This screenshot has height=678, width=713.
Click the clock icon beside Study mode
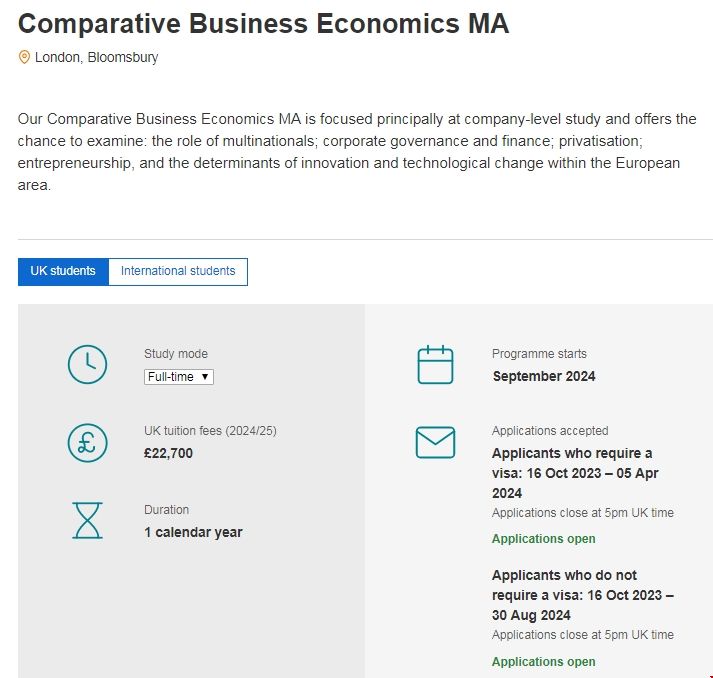point(87,364)
